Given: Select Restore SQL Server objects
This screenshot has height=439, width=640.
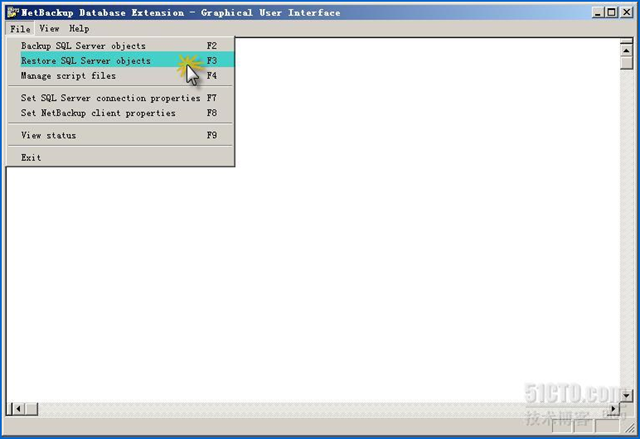Looking at the screenshot, I should (x=121, y=60).
